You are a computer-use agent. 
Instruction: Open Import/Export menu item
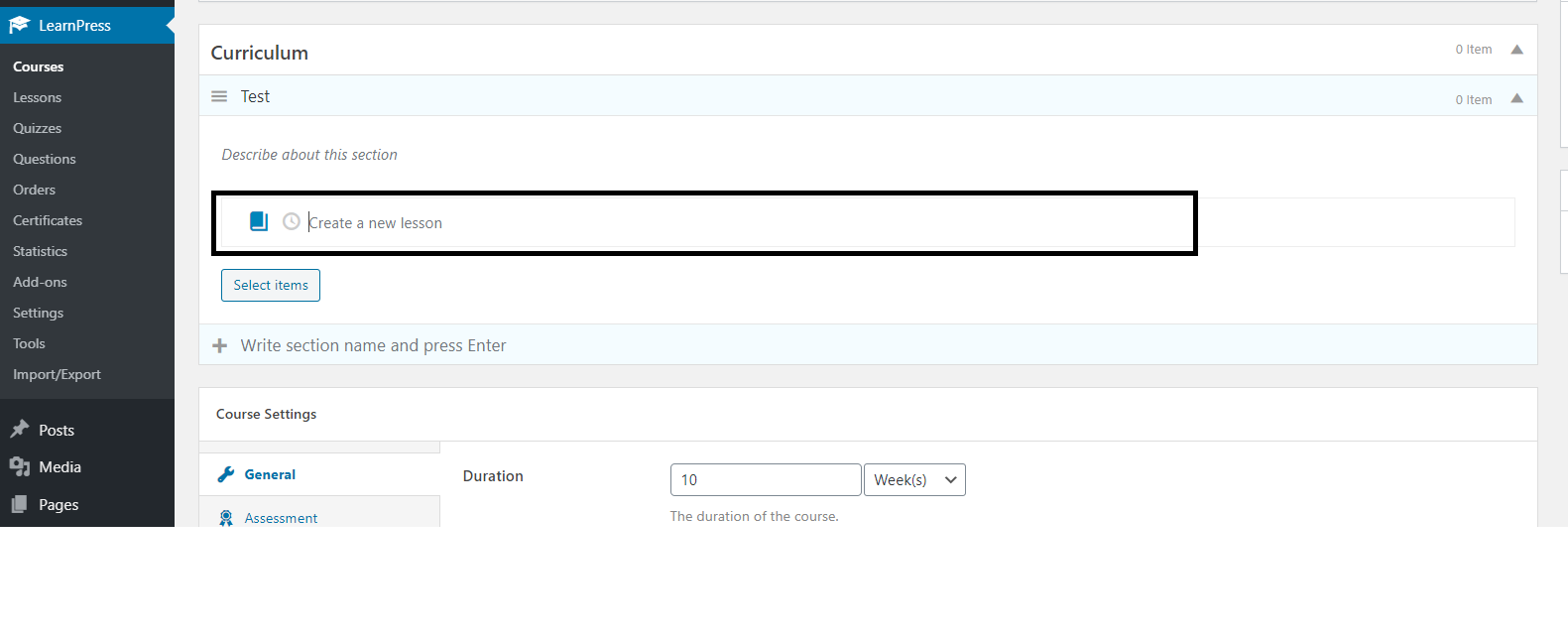tap(57, 374)
